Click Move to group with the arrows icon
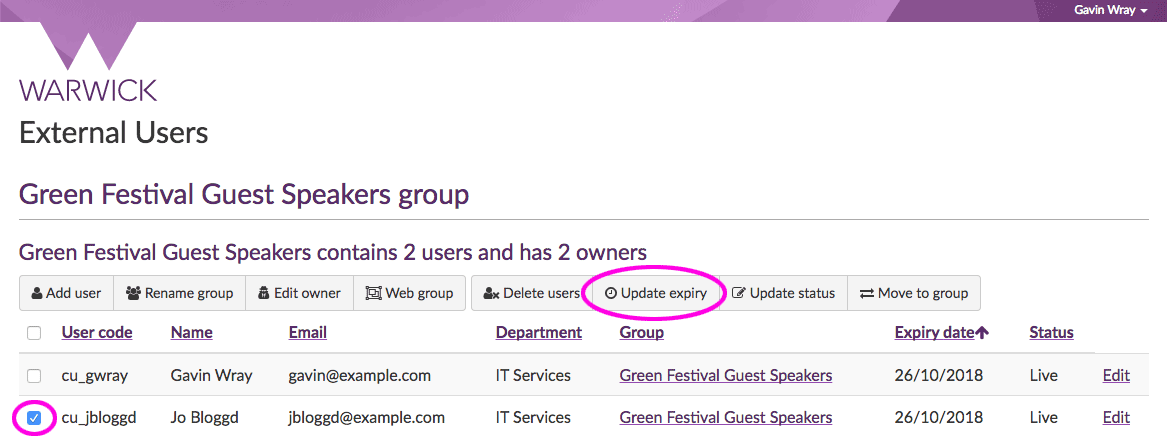Screen dimensions: 1167x446 click(x=914, y=293)
